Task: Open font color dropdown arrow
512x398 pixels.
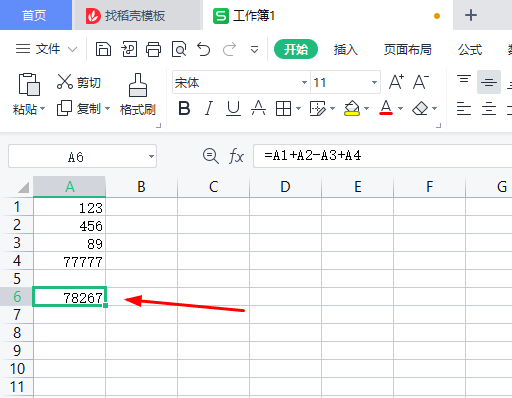Action: (x=400, y=108)
